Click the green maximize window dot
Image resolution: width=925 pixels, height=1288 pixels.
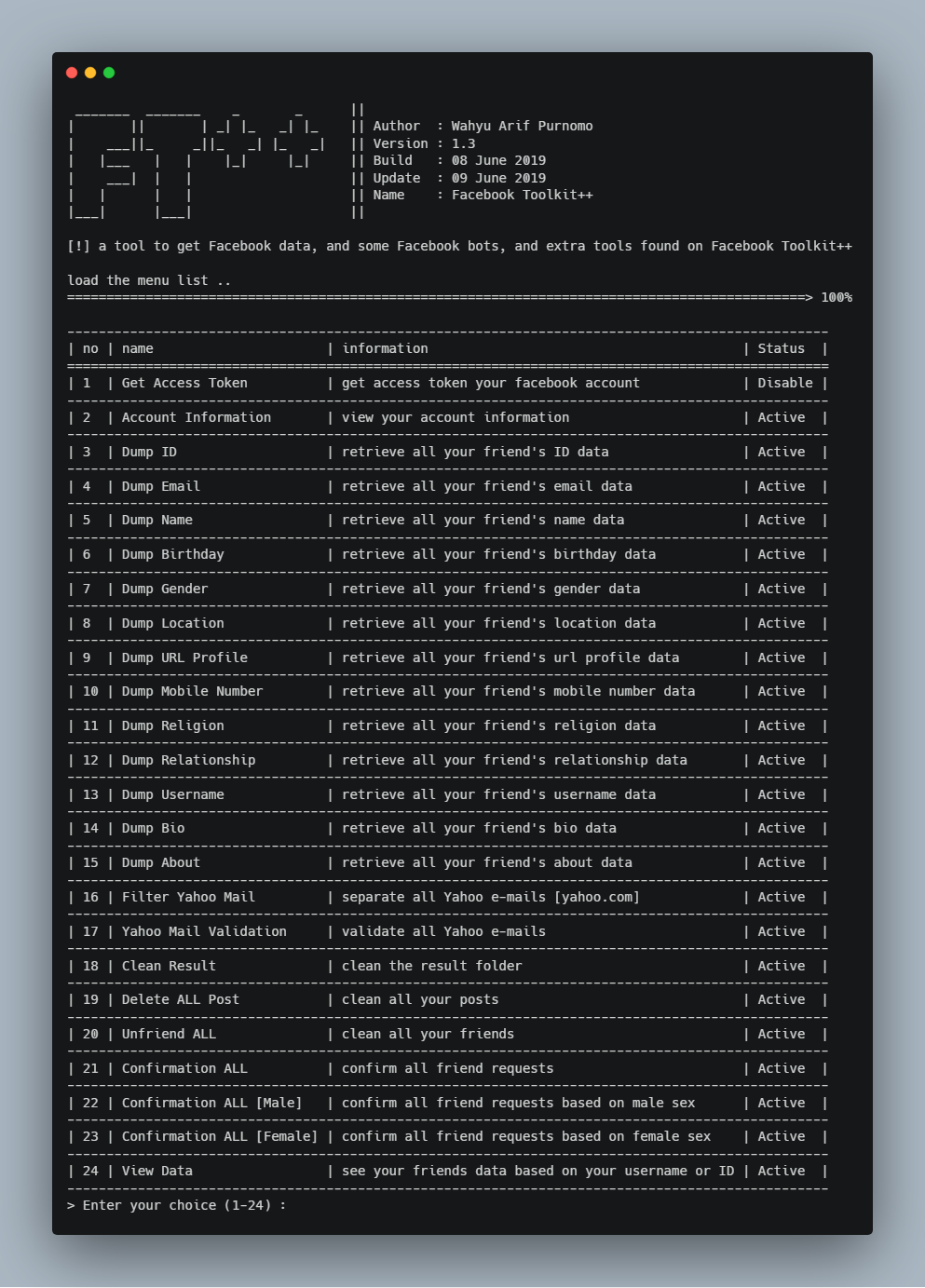(x=109, y=73)
